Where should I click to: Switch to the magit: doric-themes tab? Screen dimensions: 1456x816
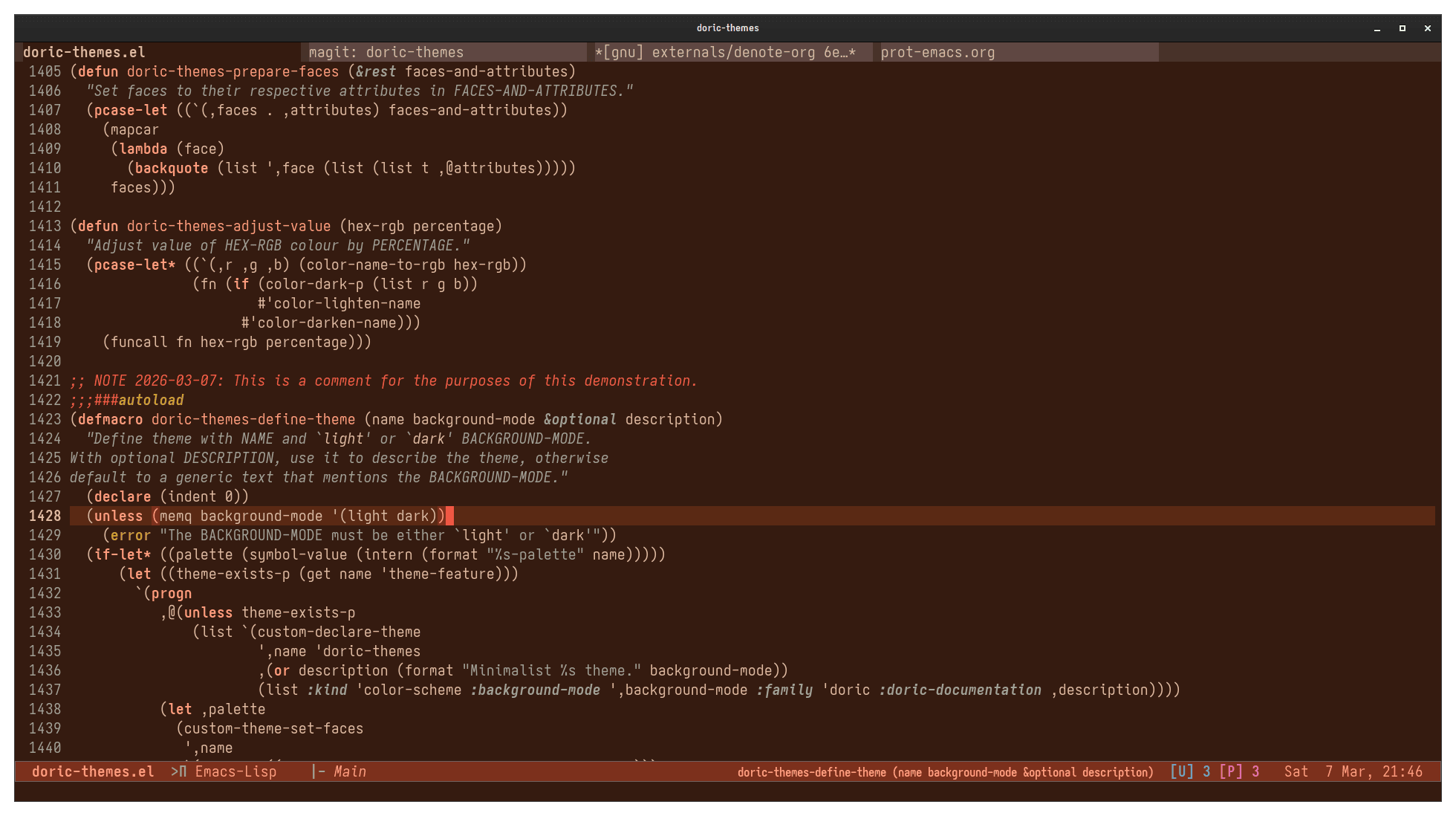[x=386, y=52]
